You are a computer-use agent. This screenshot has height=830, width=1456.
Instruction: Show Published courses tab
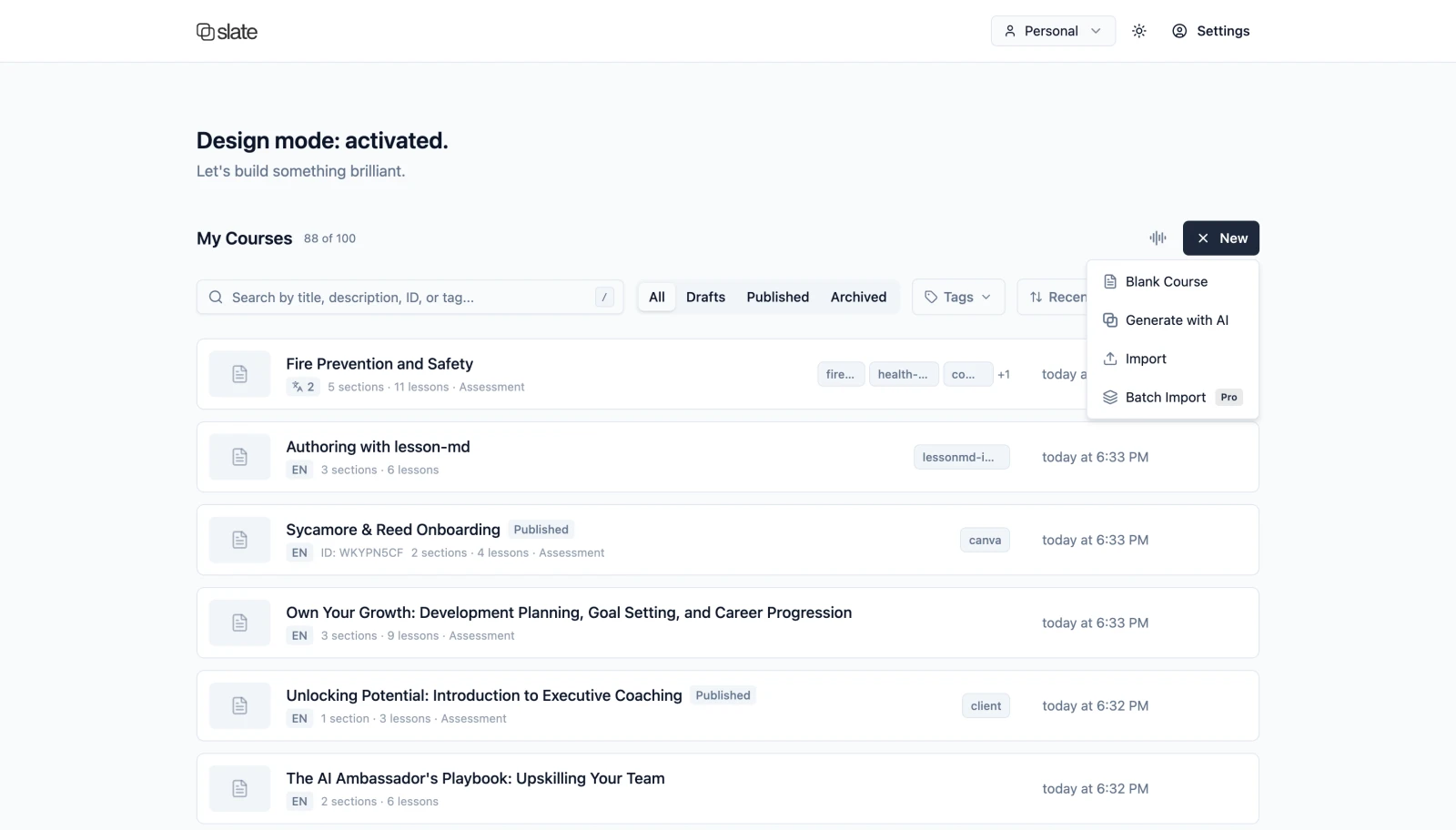[777, 297]
